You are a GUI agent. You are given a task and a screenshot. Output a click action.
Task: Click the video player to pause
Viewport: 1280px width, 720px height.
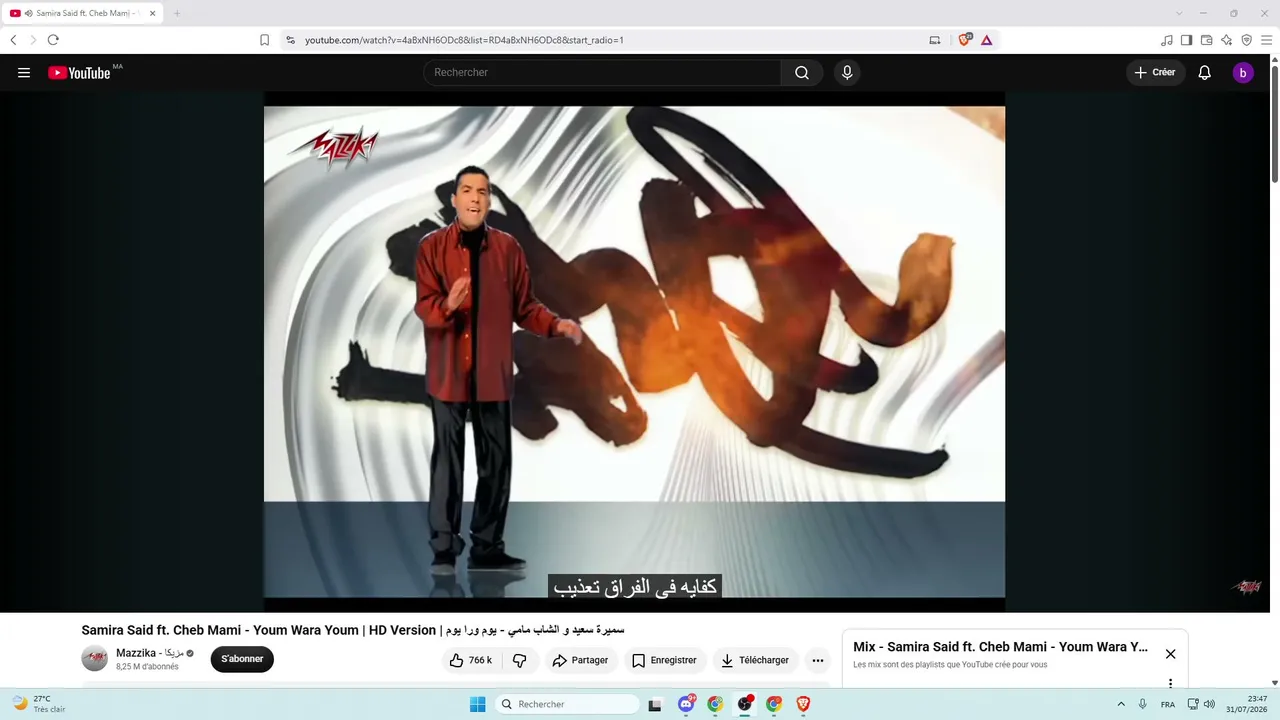(634, 350)
